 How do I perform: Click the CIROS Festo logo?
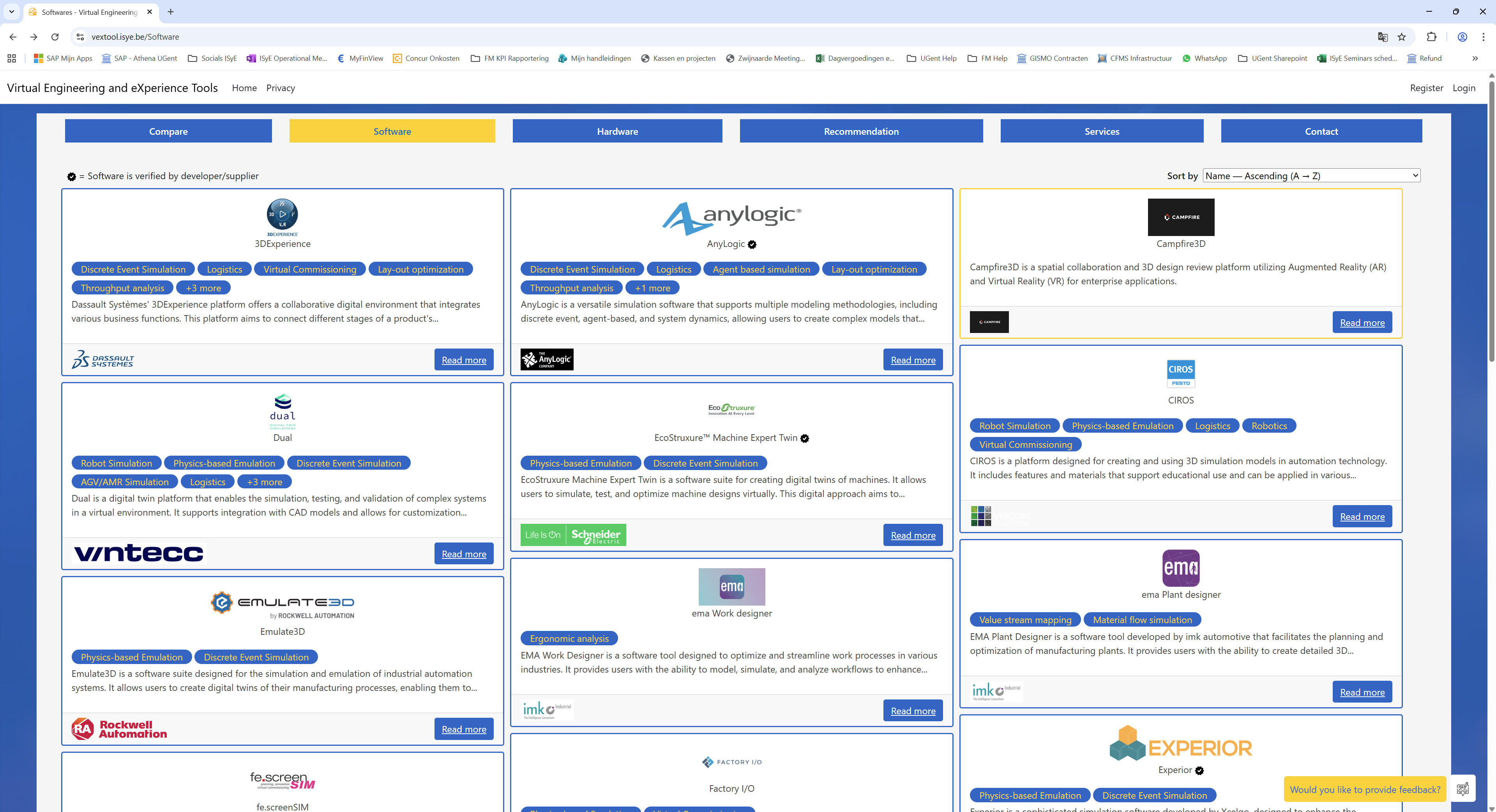point(1180,373)
